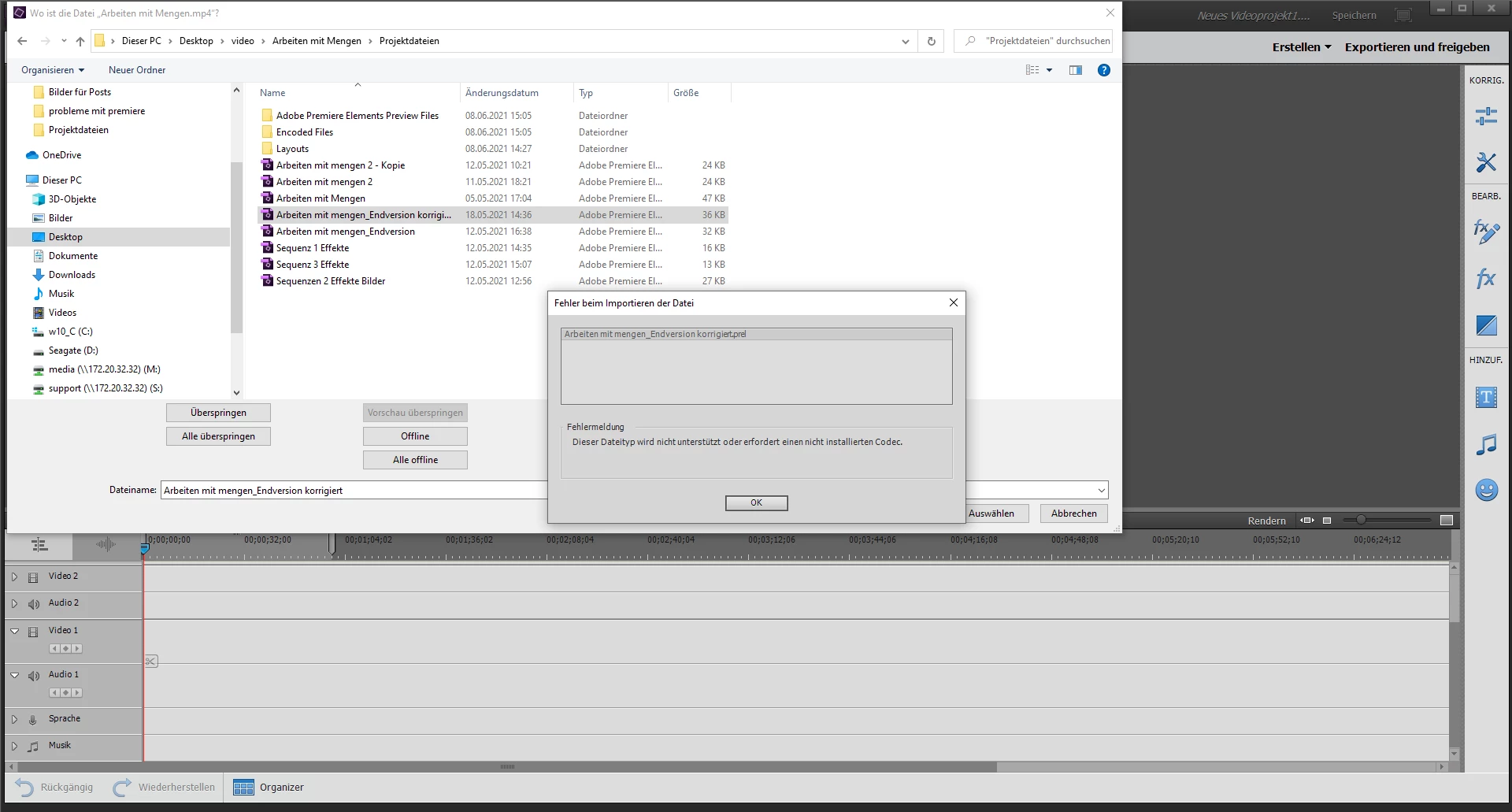The width and height of the screenshot is (1512, 812).
Task: Click the Organizer icon in bottom bar
Action: click(244, 788)
